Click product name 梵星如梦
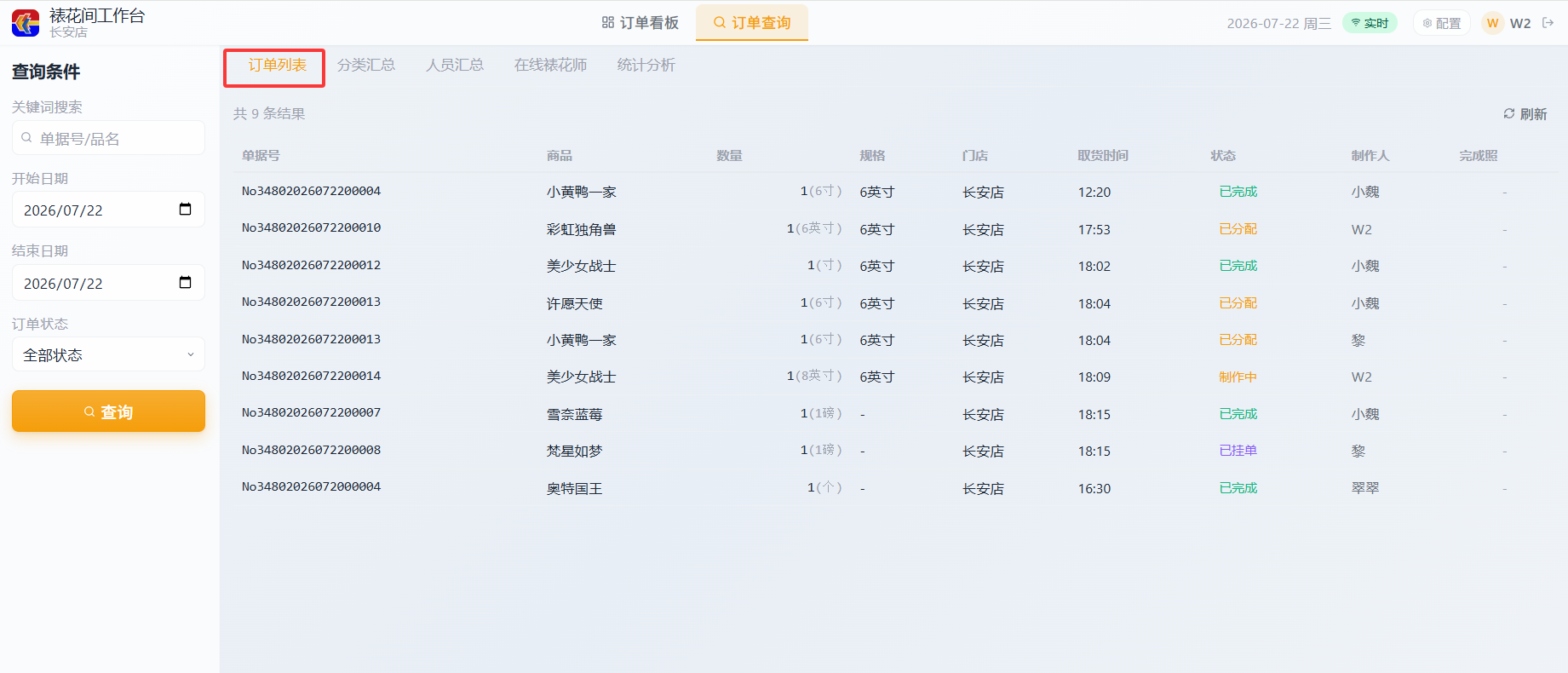1568x673 pixels. (574, 451)
